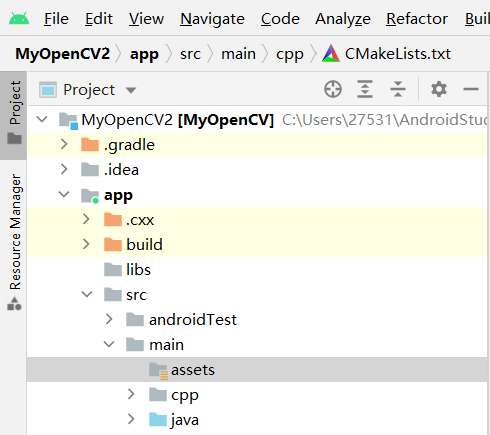Expand the .gradle folder
The height and width of the screenshot is (435, 490).
pos(64,144)
